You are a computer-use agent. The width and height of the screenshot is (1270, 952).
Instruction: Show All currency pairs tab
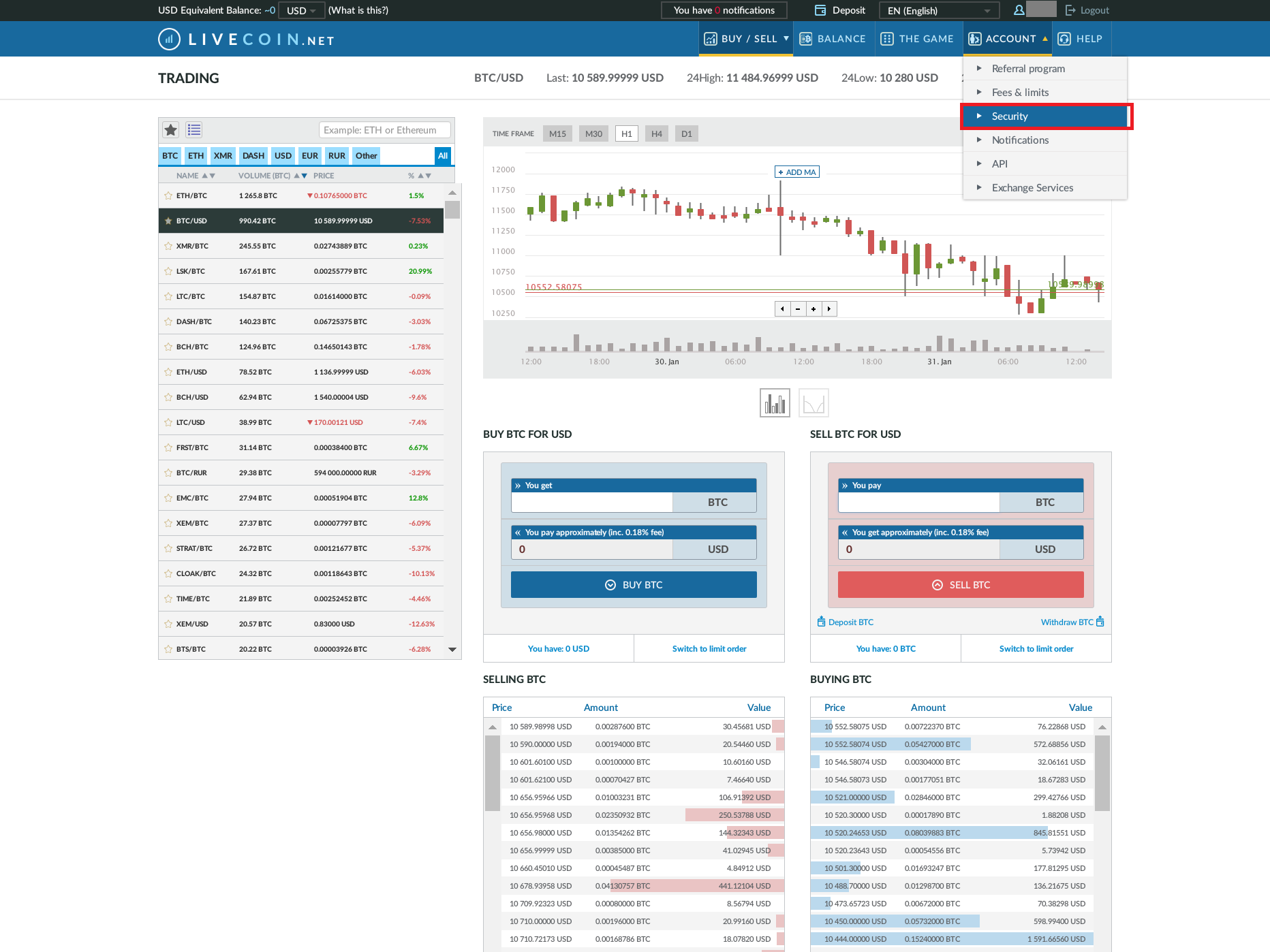443,156
